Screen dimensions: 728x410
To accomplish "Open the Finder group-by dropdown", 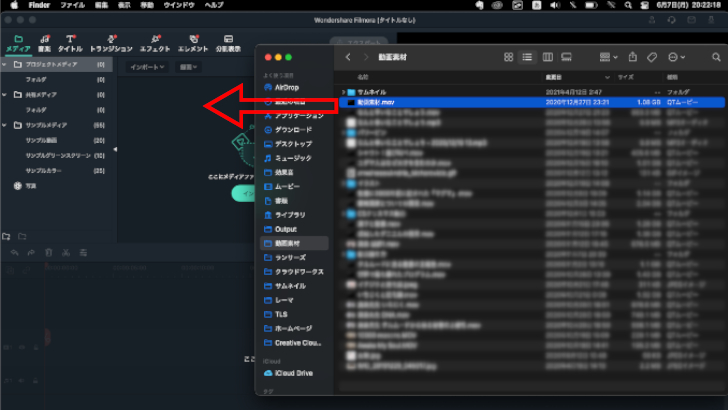I will pyautogui.click(x=608, y=57).
